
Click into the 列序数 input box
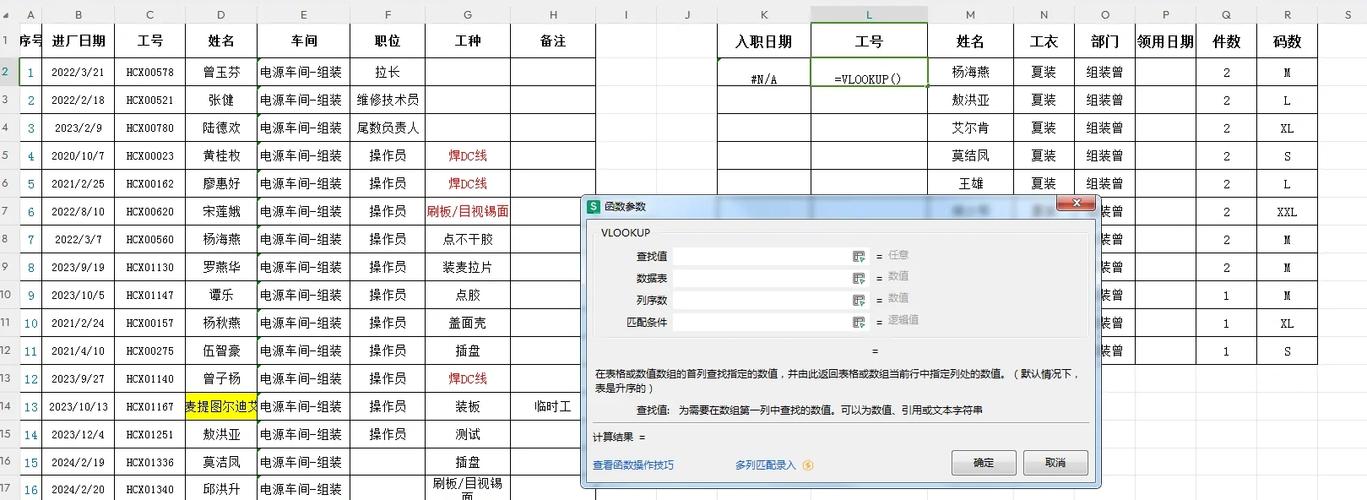point(760,299)
